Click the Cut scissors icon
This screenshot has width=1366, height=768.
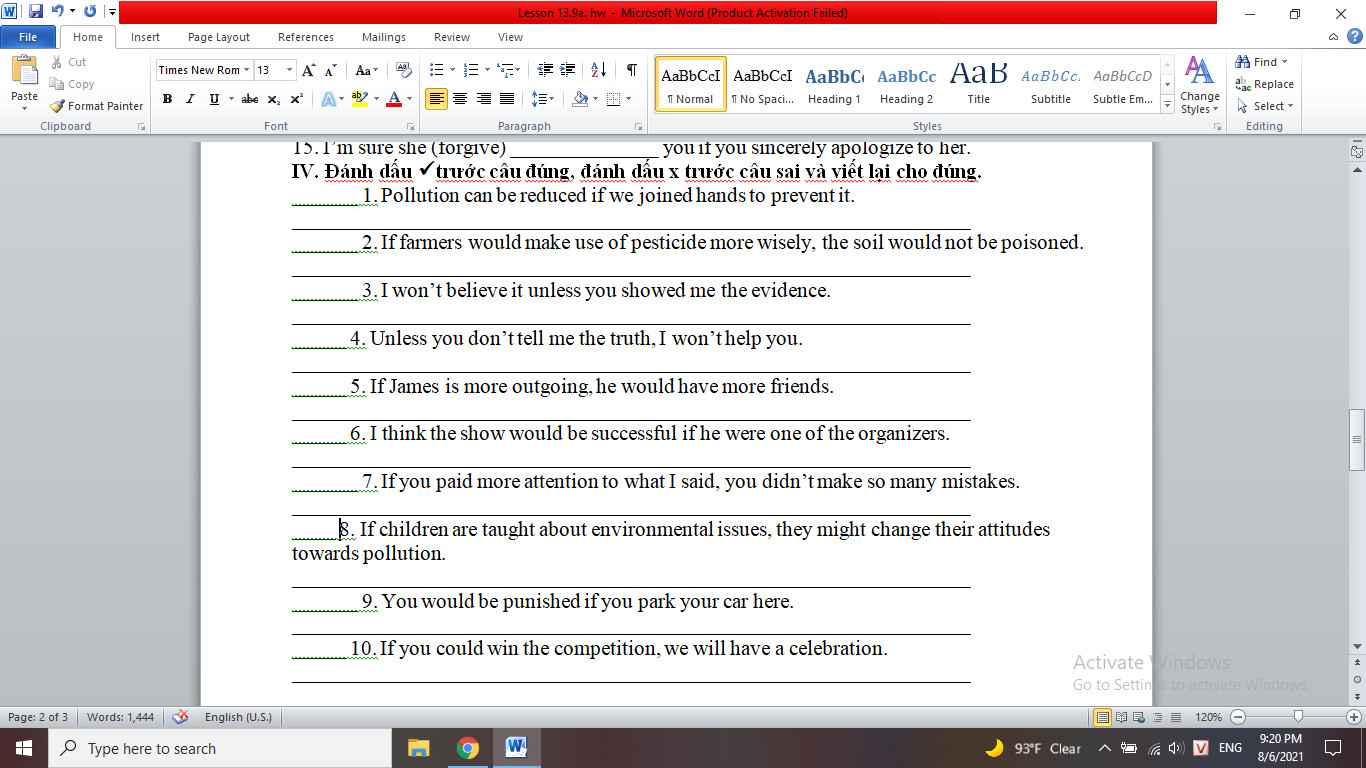57,62
